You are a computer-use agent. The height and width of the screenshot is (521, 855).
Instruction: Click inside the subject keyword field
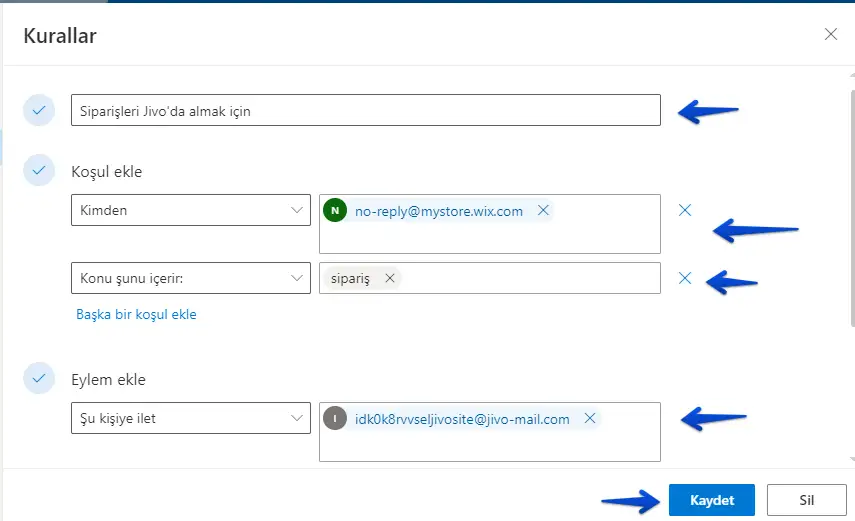[x=530, y=279]
